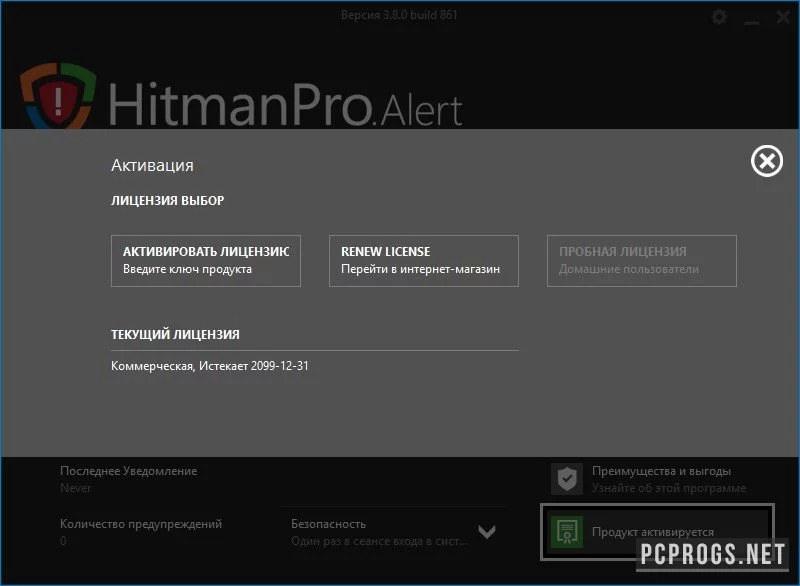Click Безопасность setting label

328,524
